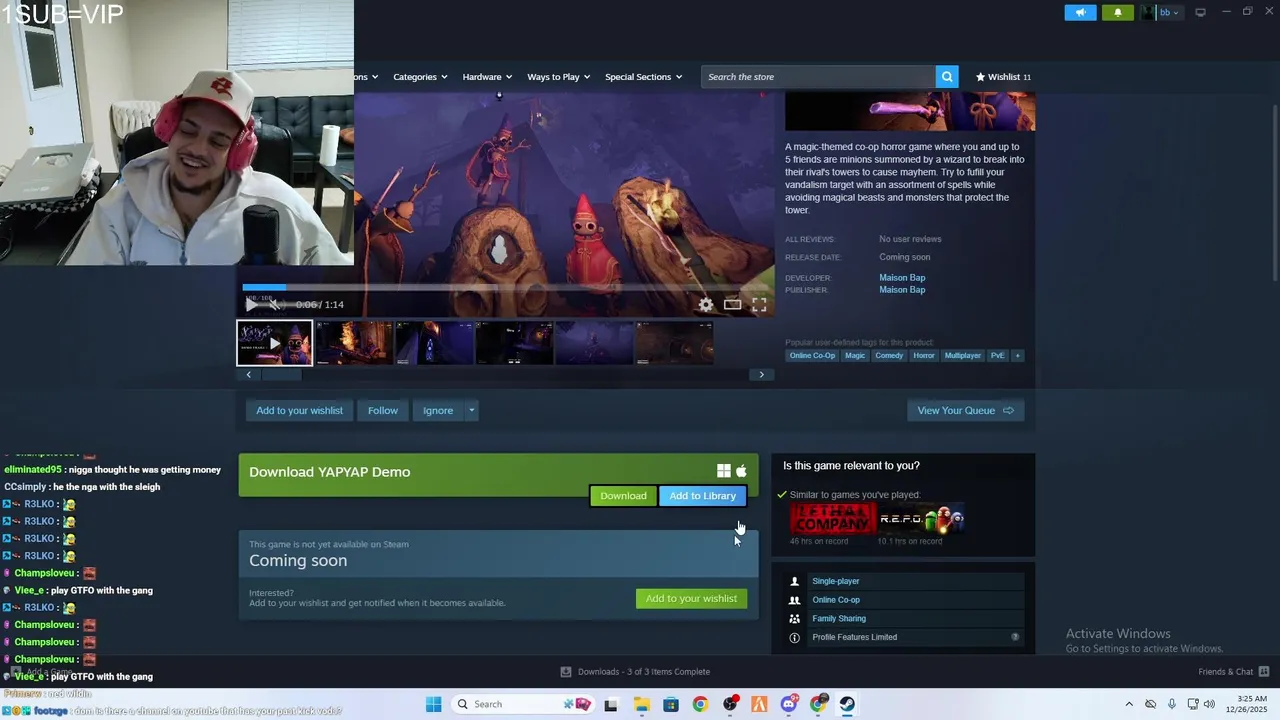The height and width of the screenshot is (720, 1280).
Task: Open Steam announcements megaphone button
Action: (x=1080, y=13)
